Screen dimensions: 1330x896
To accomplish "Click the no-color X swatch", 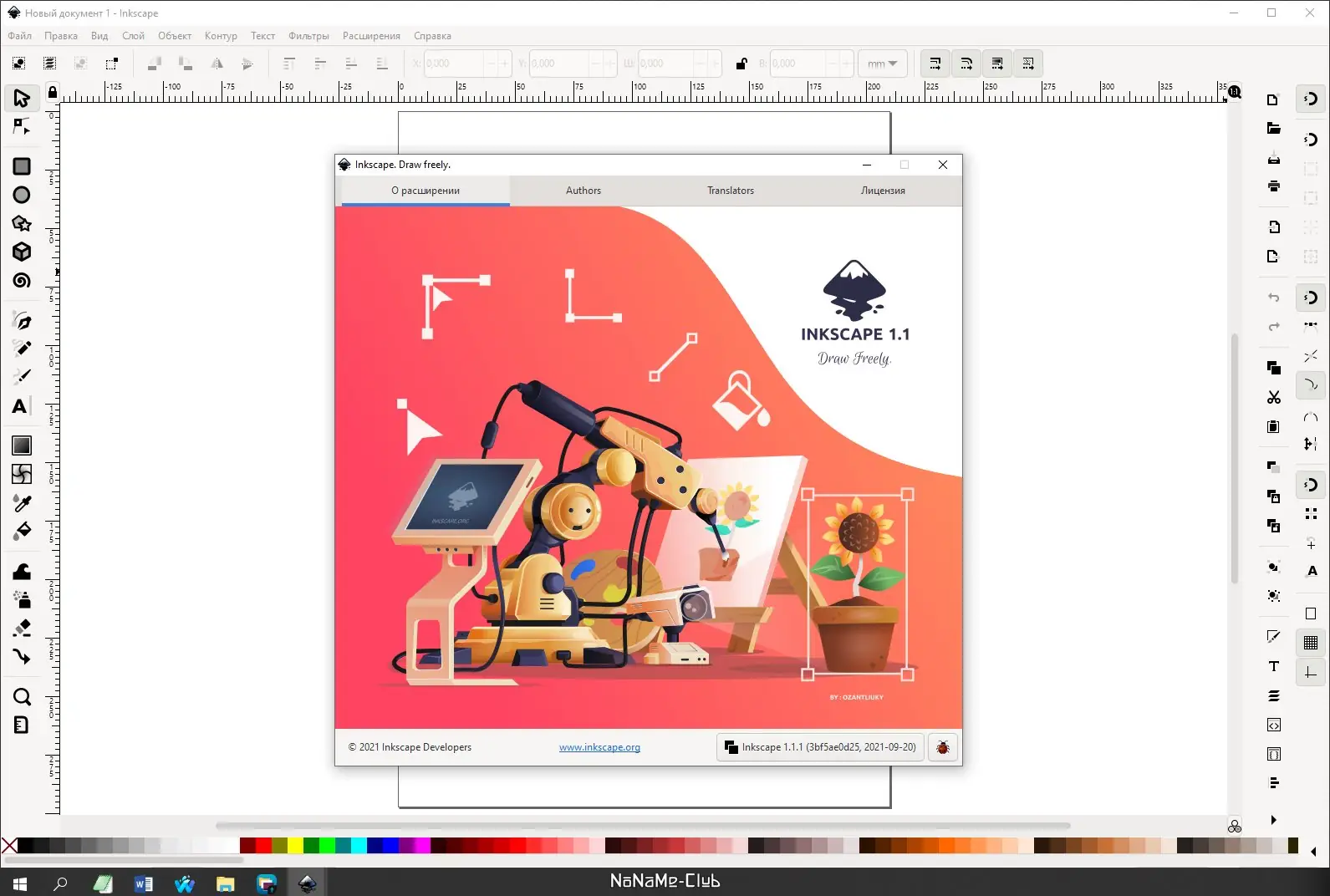I will 9,846.
